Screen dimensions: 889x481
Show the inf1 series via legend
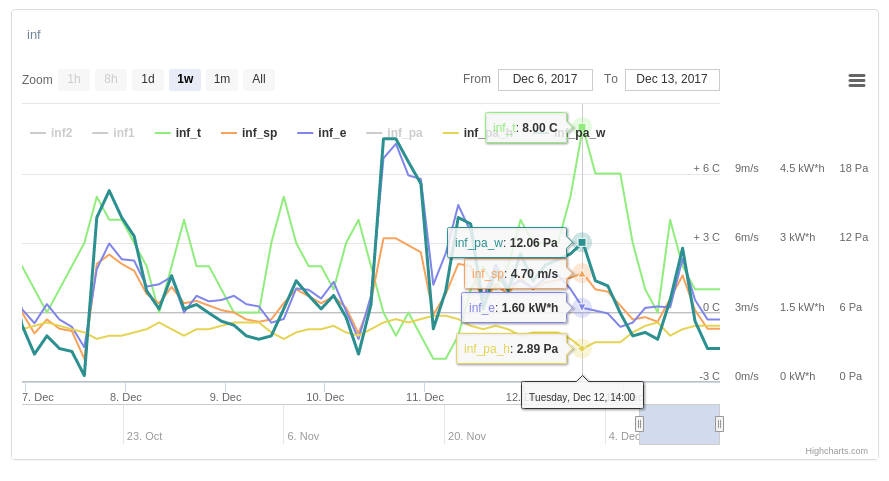[x=113, y=133]
